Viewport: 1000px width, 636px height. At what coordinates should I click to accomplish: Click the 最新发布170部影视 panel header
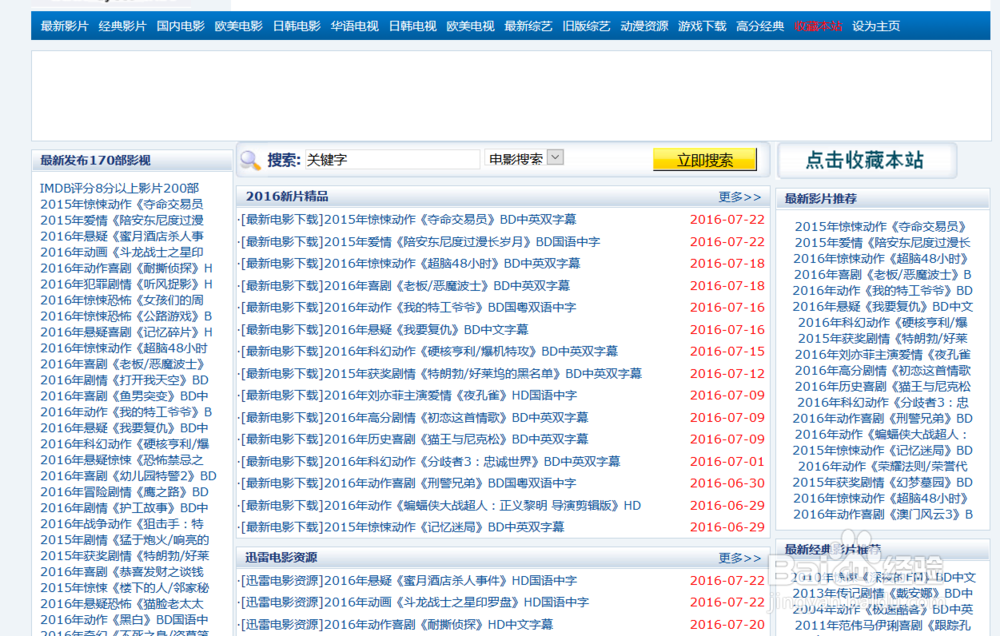click(x=132, y=160)
